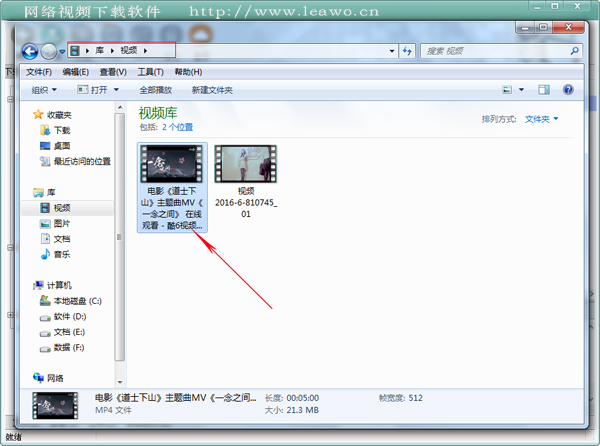Open the 工具(T) menu
The height and width of the screenshot is (446, 600).
coord(150,72)
